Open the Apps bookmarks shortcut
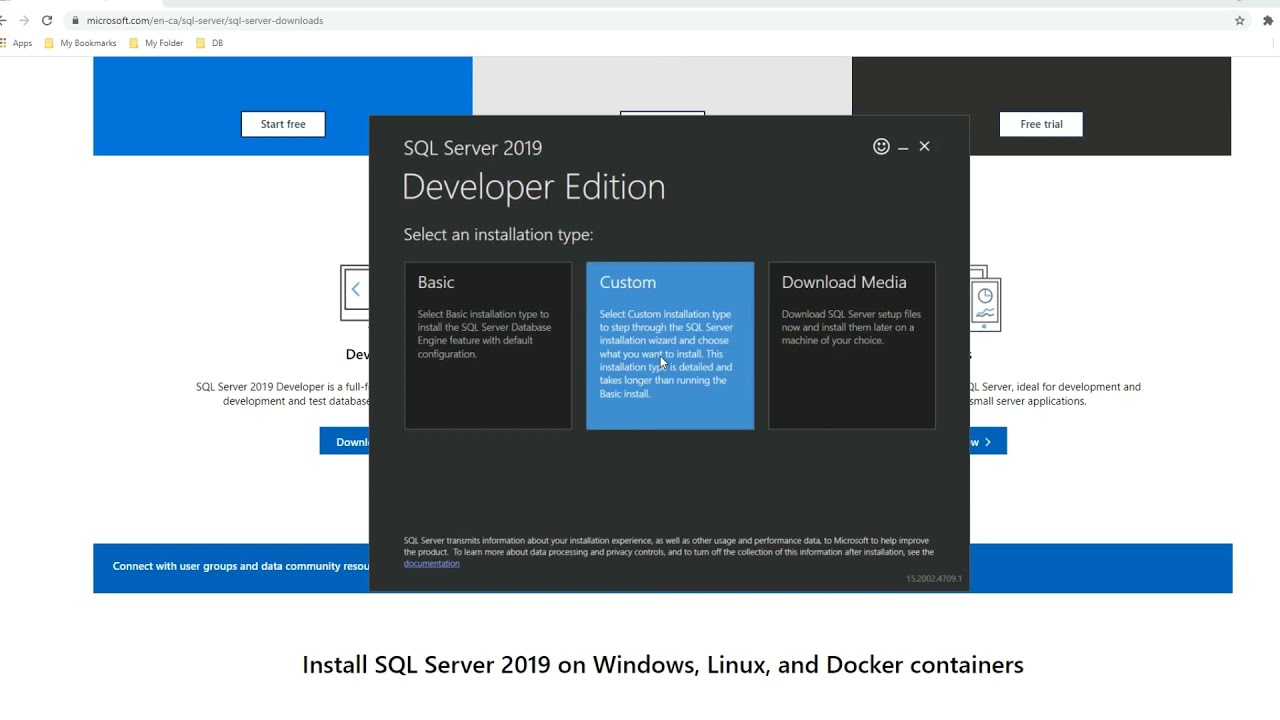 (16, 43)
